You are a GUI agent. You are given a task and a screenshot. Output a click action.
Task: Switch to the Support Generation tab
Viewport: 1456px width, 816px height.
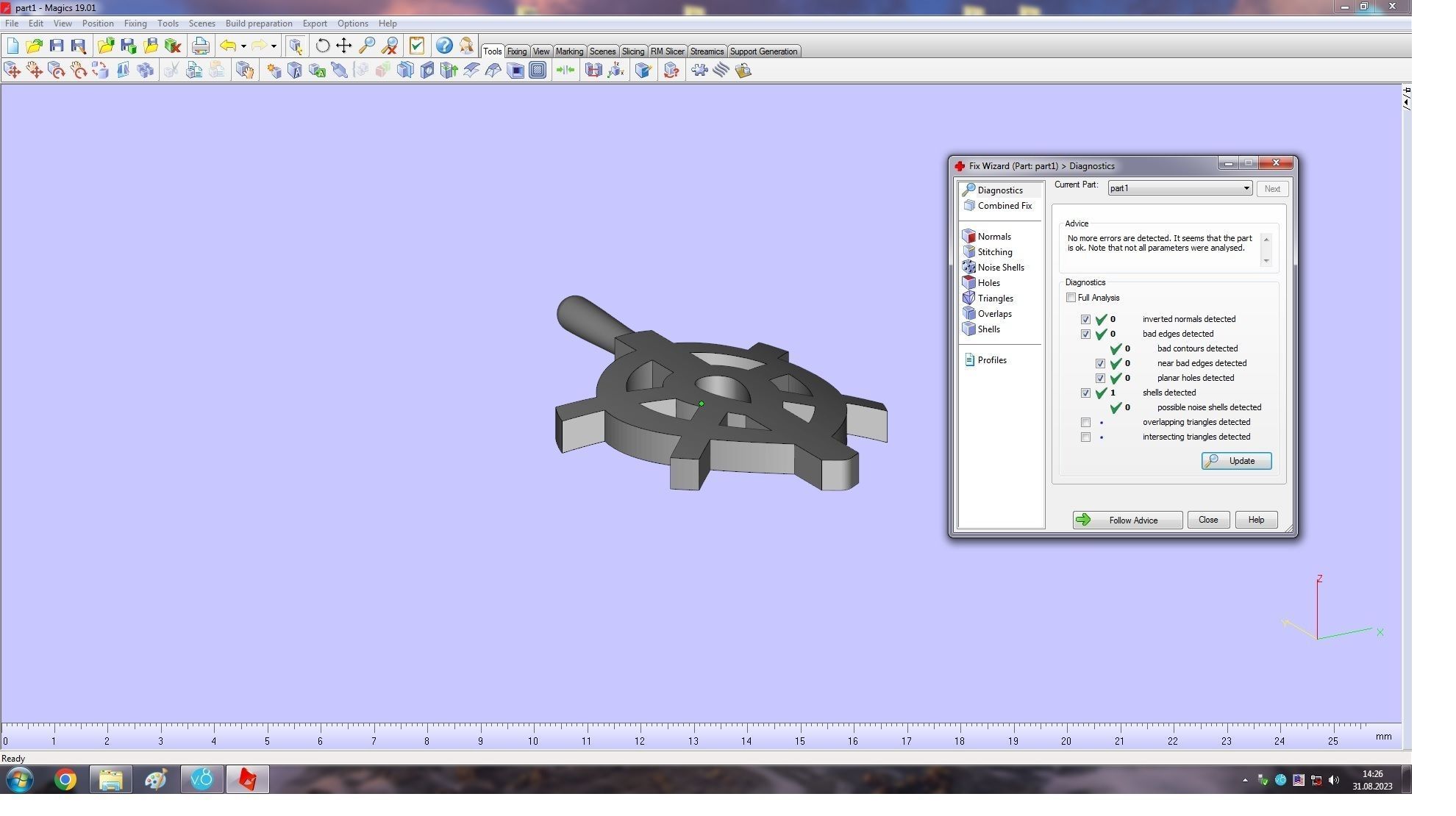point(763,51)
